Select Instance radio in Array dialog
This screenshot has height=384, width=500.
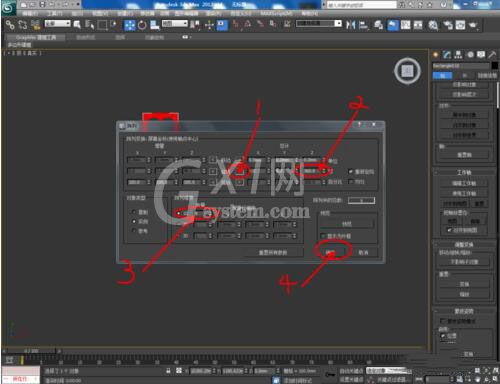pyautogui.click(x=134, y=221)
